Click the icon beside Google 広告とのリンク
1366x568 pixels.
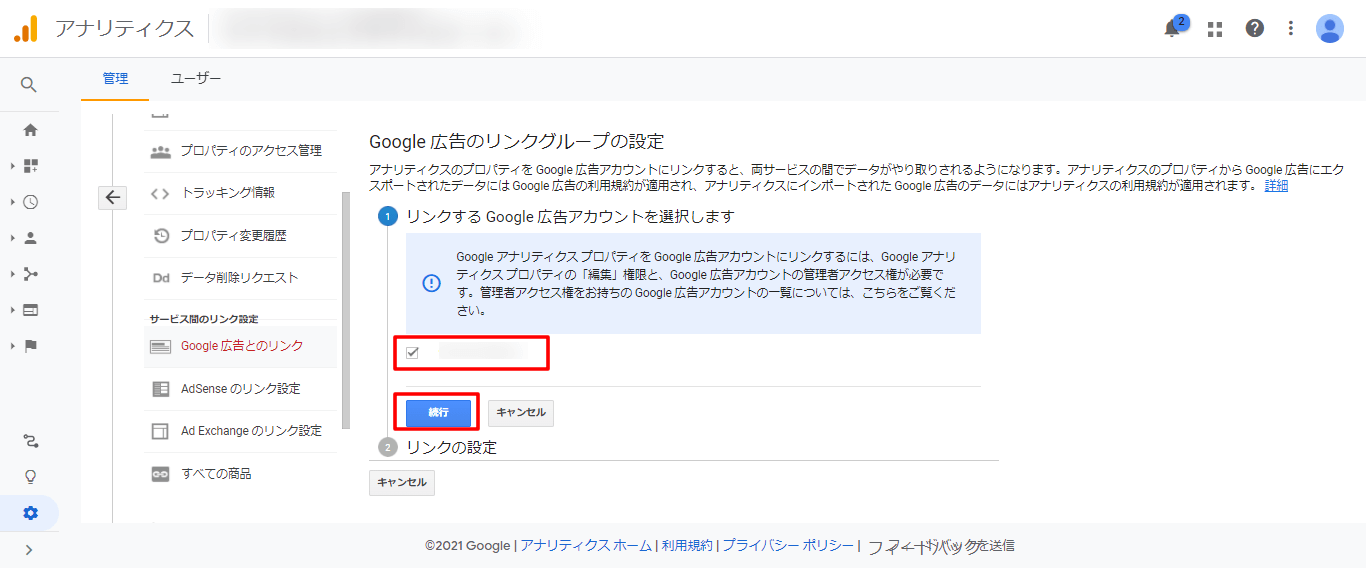point(160,347)
